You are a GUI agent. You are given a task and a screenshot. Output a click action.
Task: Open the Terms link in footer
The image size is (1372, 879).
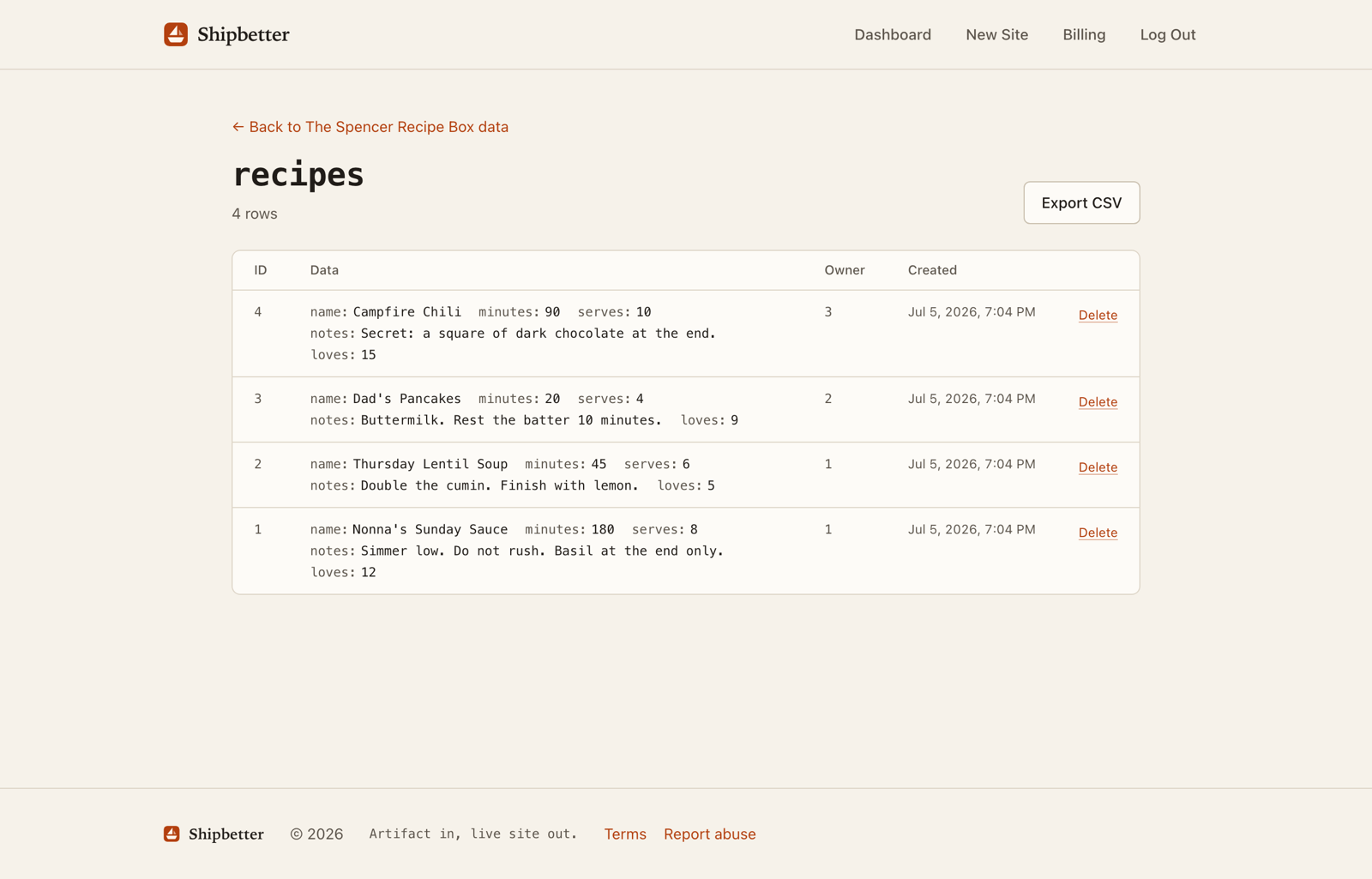pos(625,834)
